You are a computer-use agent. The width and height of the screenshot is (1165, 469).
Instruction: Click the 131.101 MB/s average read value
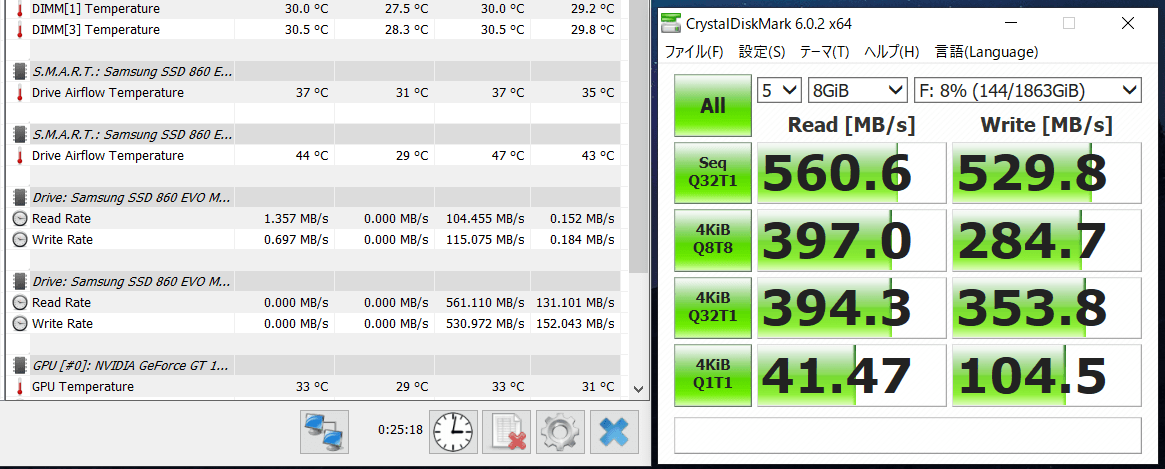coord(575,303)
